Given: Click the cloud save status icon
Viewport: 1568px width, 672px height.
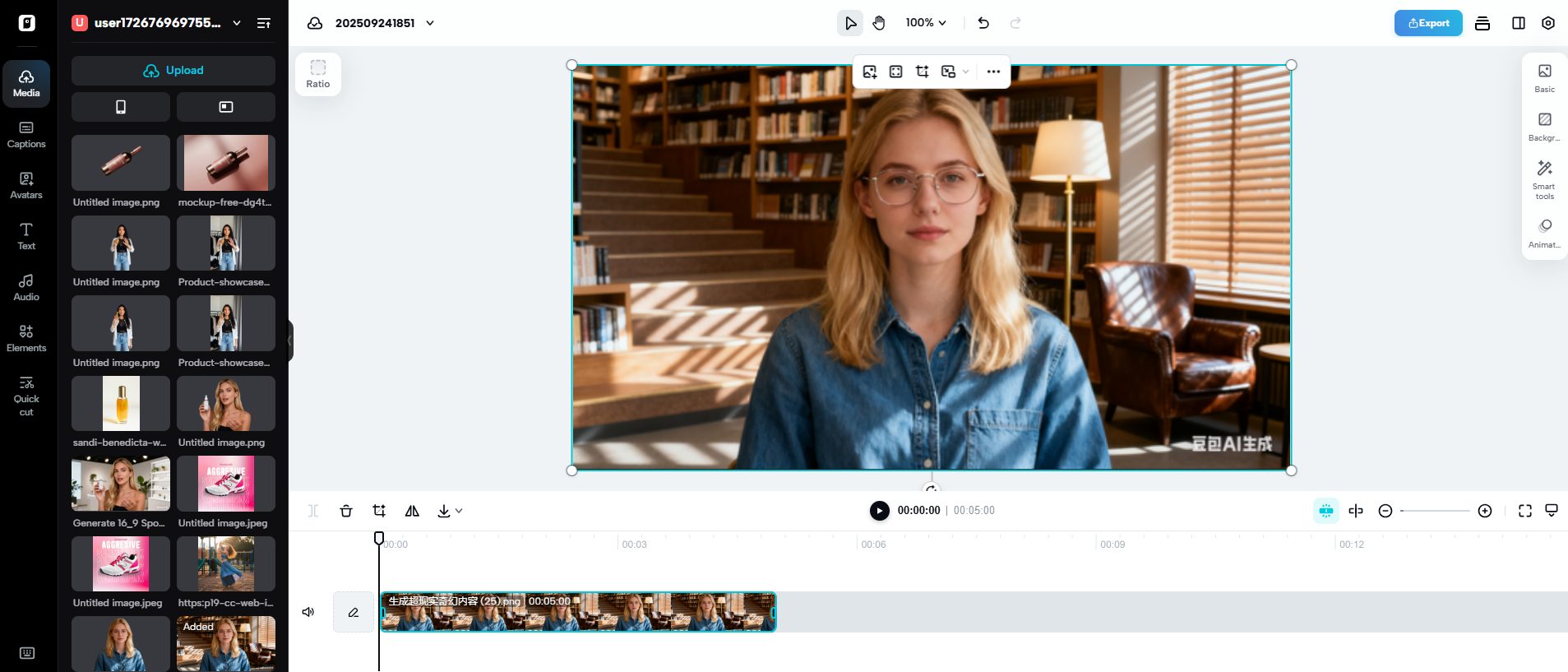Looking at the screenshot, I should coord(315,23).
